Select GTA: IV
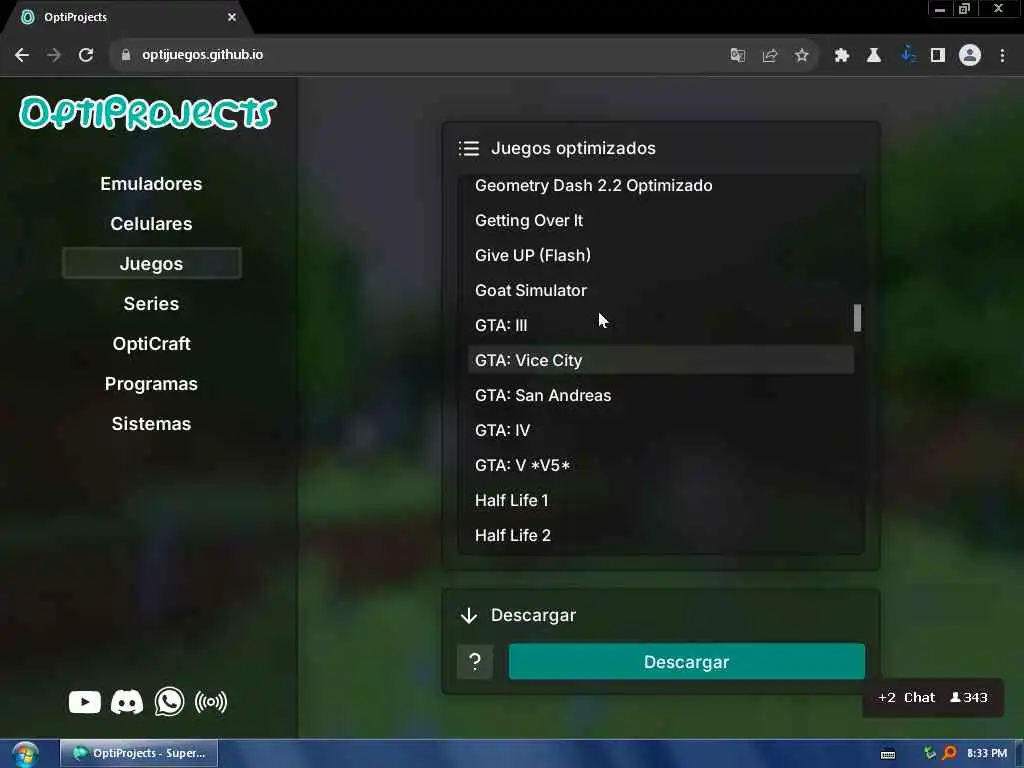 coord(661,430)
